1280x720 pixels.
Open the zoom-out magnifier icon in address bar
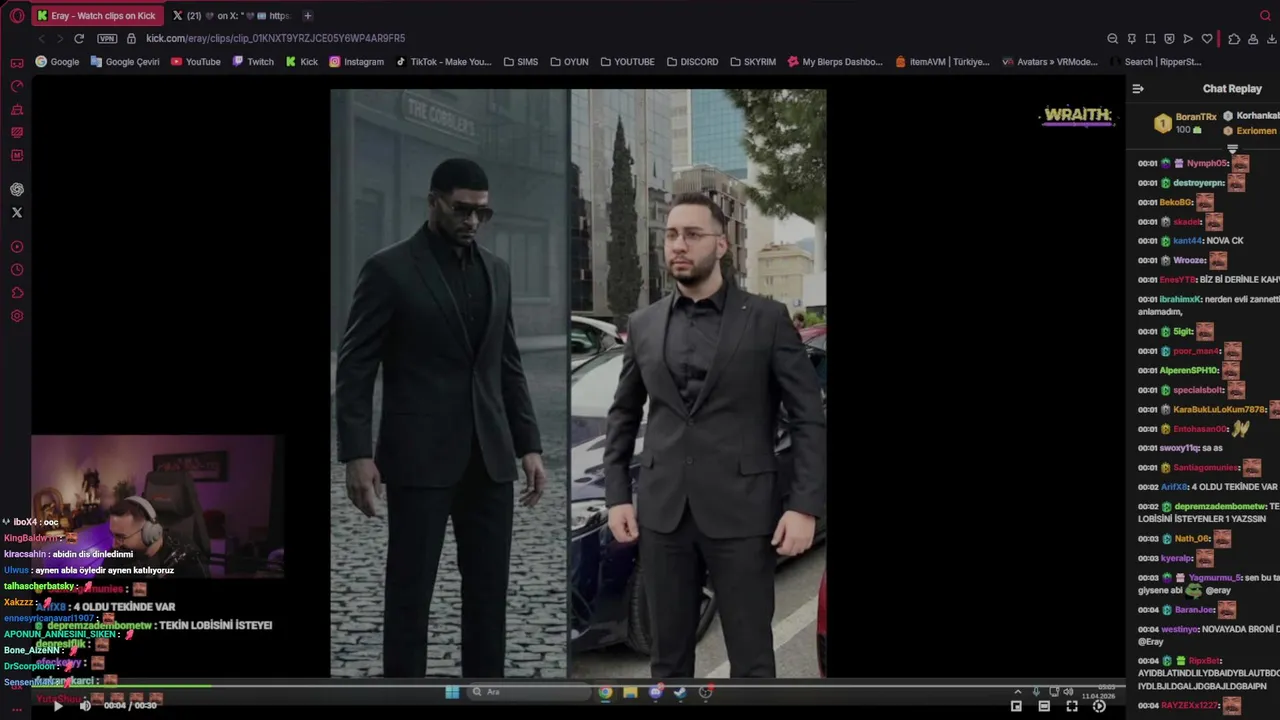click(x=1112, y=39)
